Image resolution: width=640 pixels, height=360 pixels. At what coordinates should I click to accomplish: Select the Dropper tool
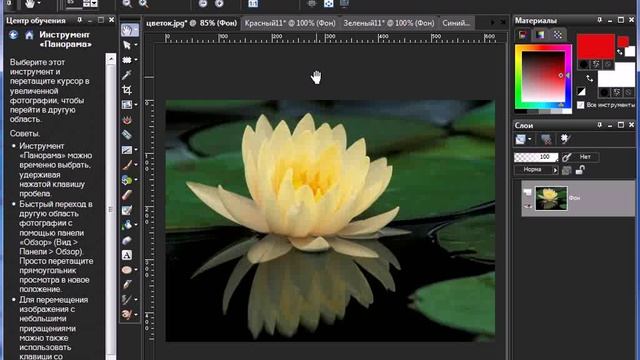point(127,75)
